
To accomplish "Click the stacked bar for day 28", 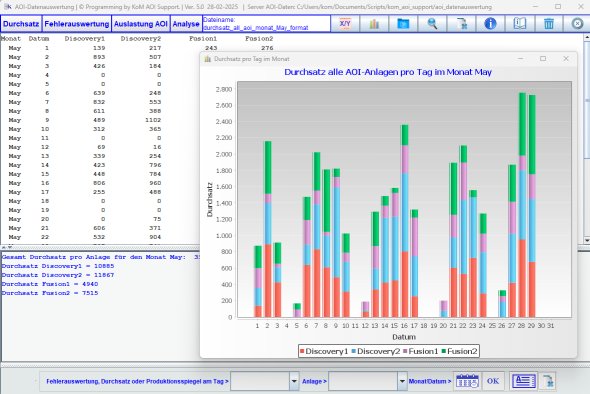I will (522, 205).
